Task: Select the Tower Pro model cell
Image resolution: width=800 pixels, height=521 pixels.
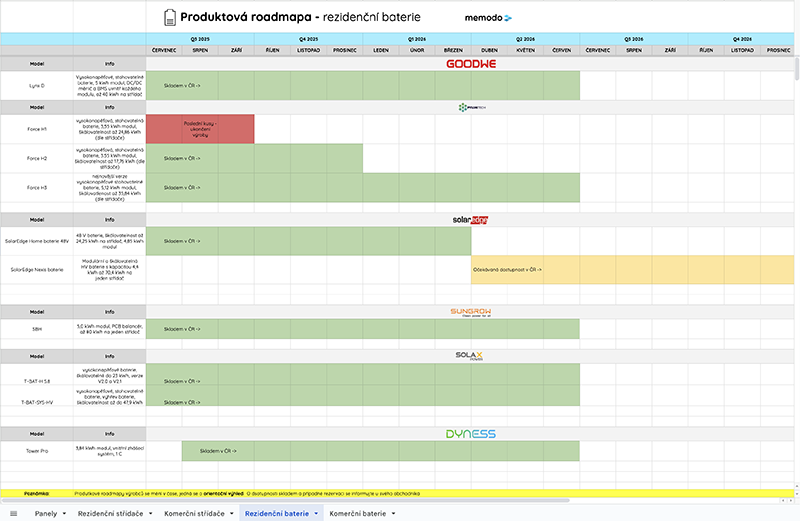Action: [x=37, y=451]
